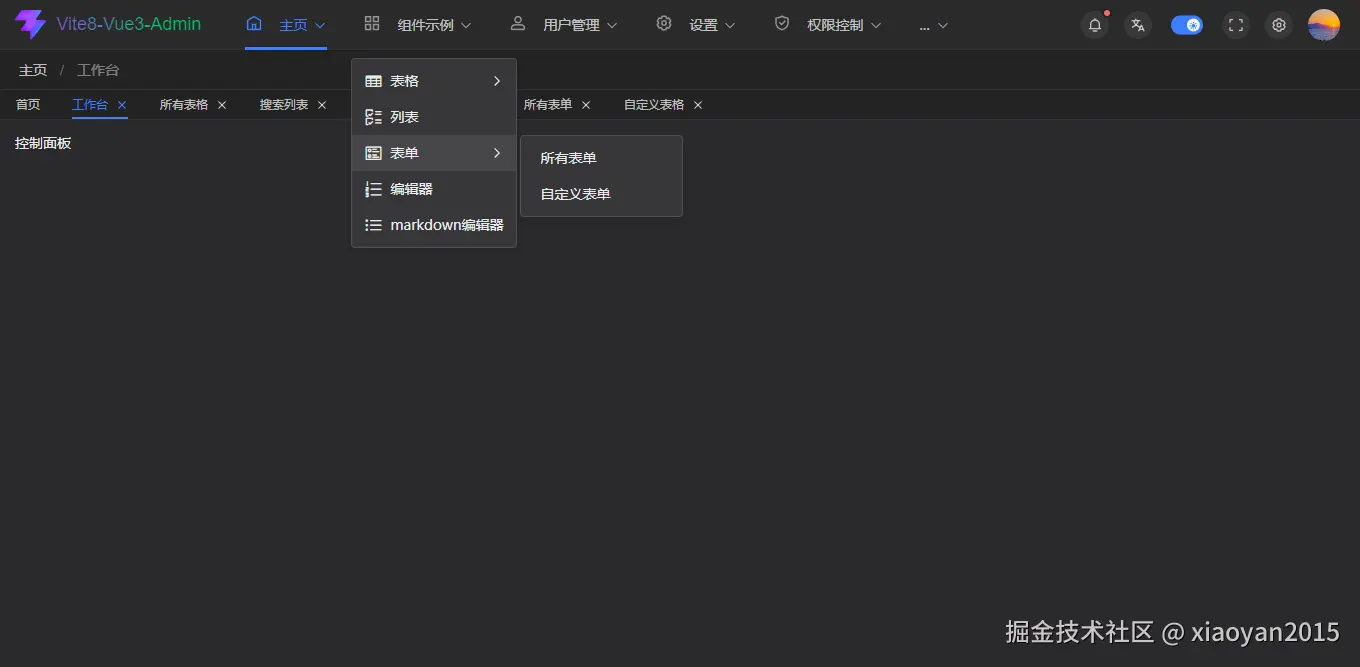
Task: Click 工作台 in the breadcrumb
Action: coord(98,70)
